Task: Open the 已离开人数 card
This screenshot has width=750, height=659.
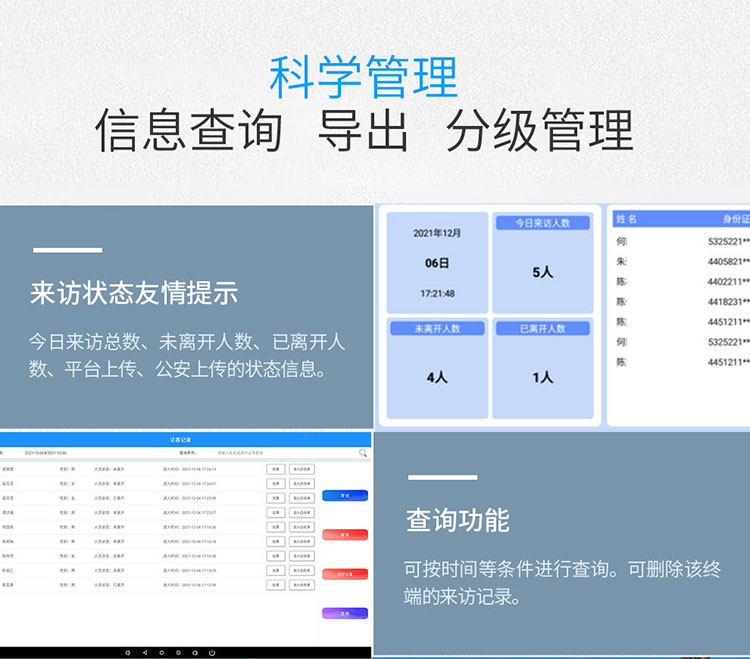Action: tap(542, 364)
